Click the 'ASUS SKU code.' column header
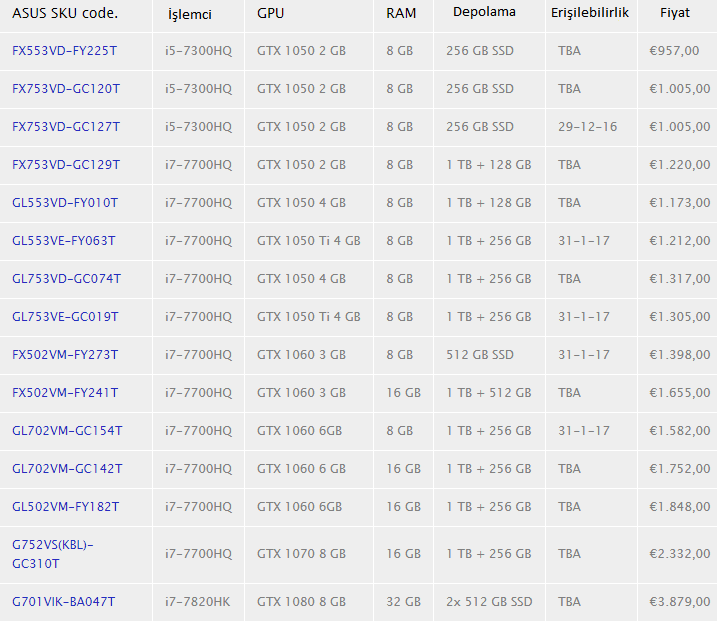This screenshot has width=717, height=621. (65, 13)
